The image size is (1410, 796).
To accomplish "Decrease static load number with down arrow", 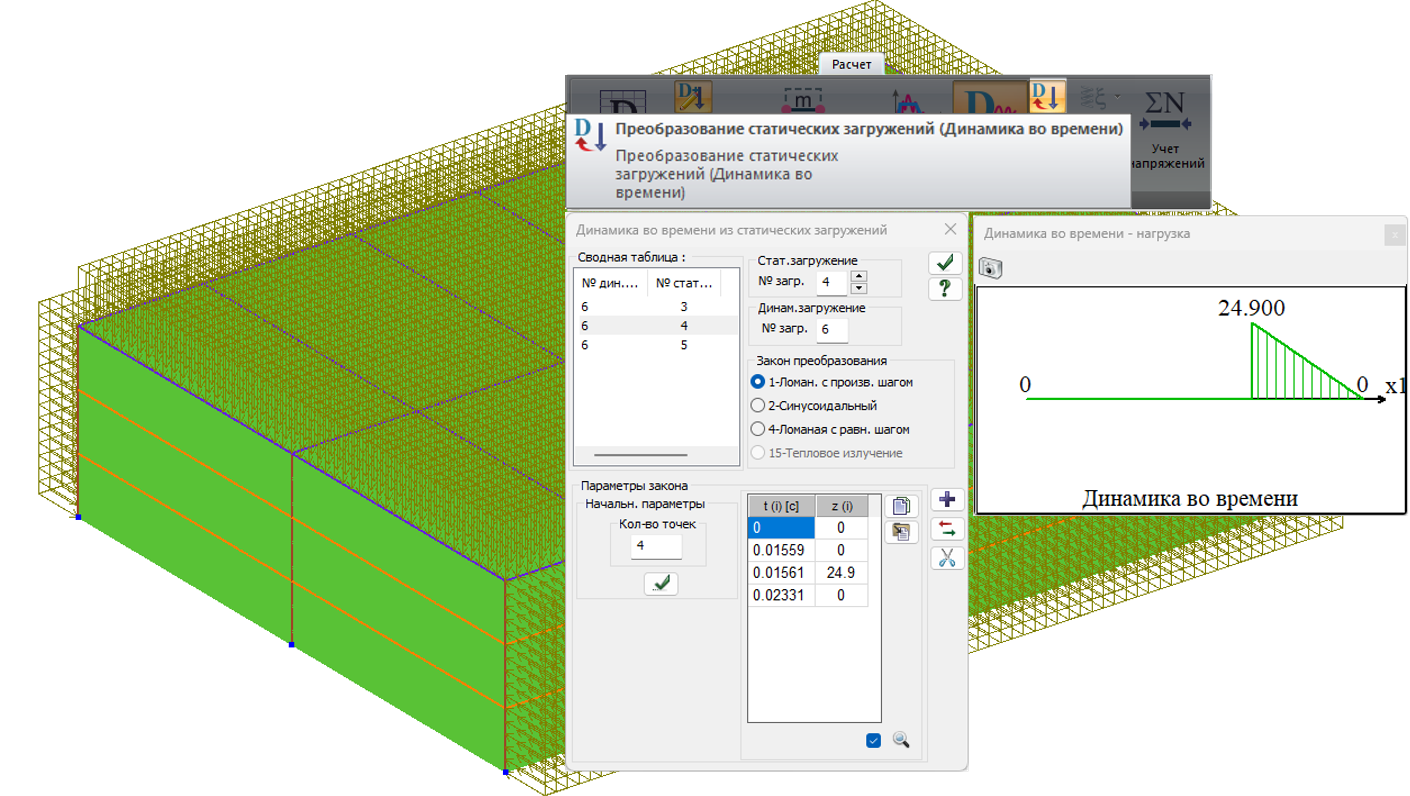I will coord(858,288).
